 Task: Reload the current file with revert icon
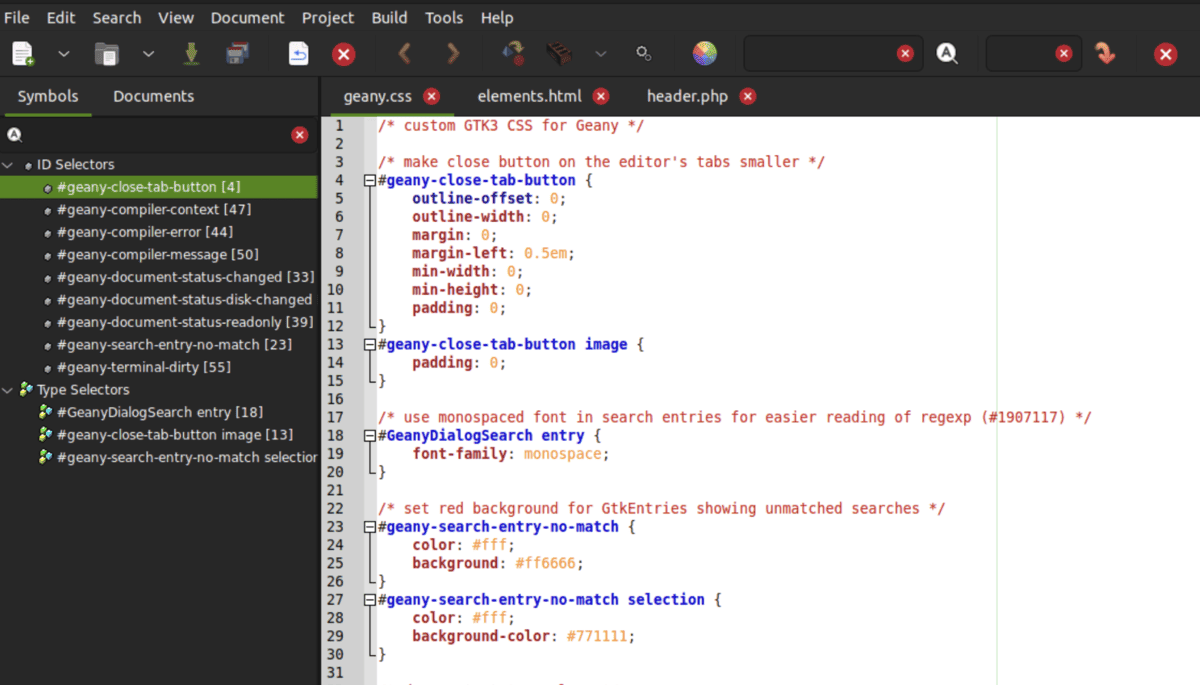point(298,54)
